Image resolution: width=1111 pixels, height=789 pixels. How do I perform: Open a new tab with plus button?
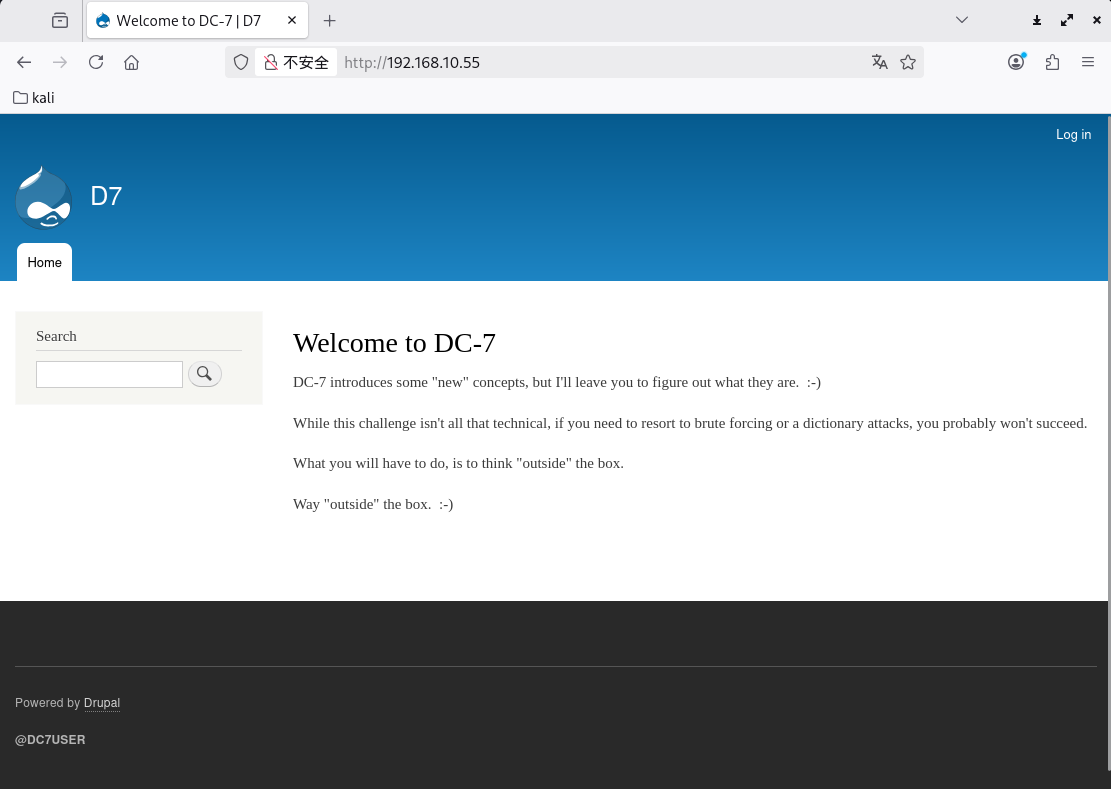(x=330, y=20)
